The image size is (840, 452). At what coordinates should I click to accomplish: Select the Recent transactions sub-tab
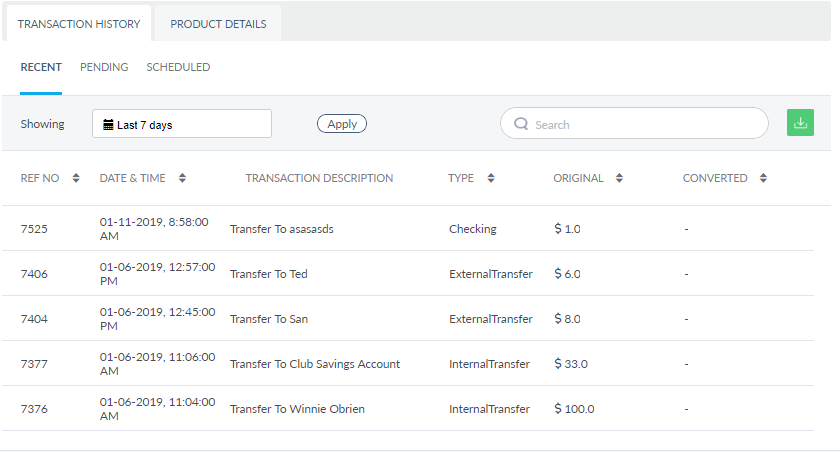(x=41, y=67)
